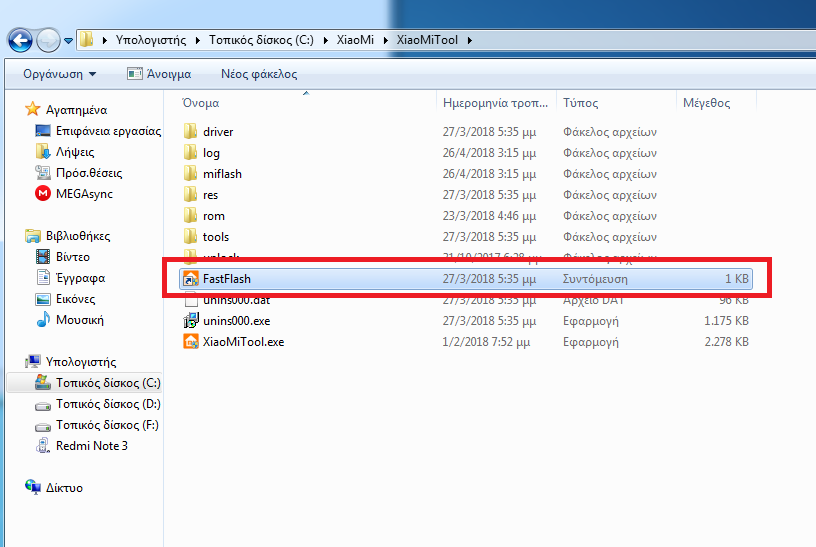816x547 pixels.
Task: Expand the arrow after XiaoMi breadcrumb
Action: tap(386, 40)
